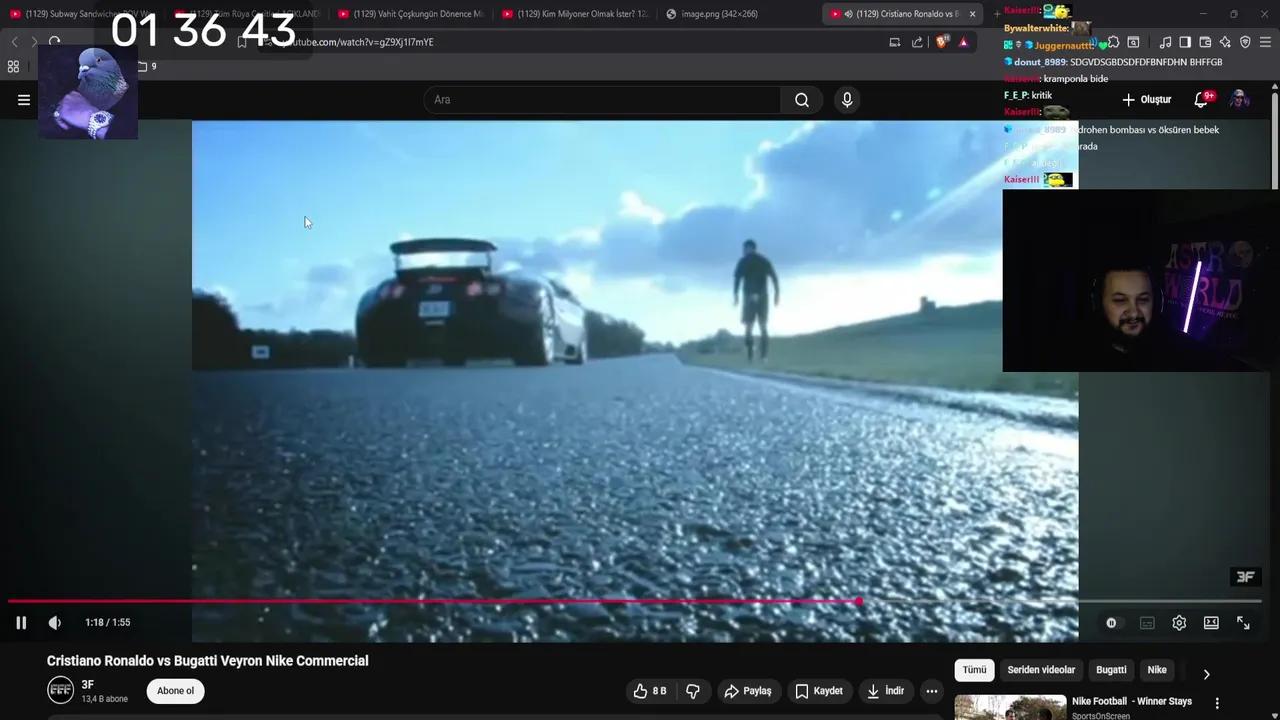Open the bookmarks folder labeled 9

[x=147, y=67]
